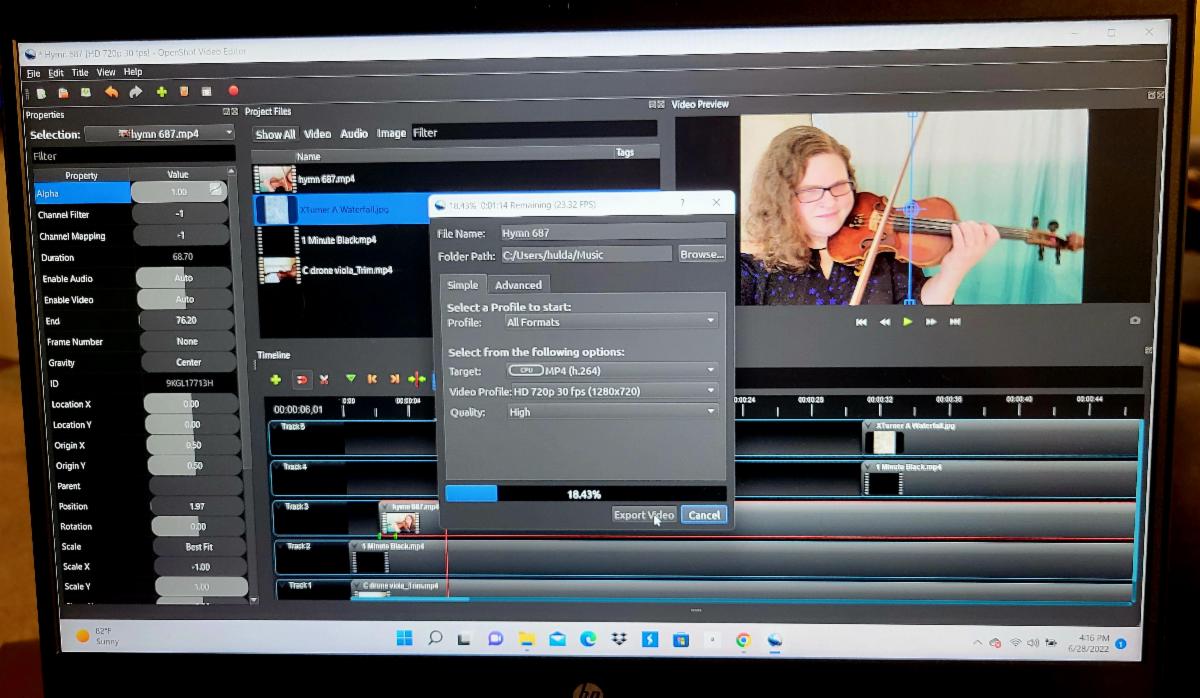Click the Undo arrow in toolbar
1200x698 pixels.
[111, 92]
